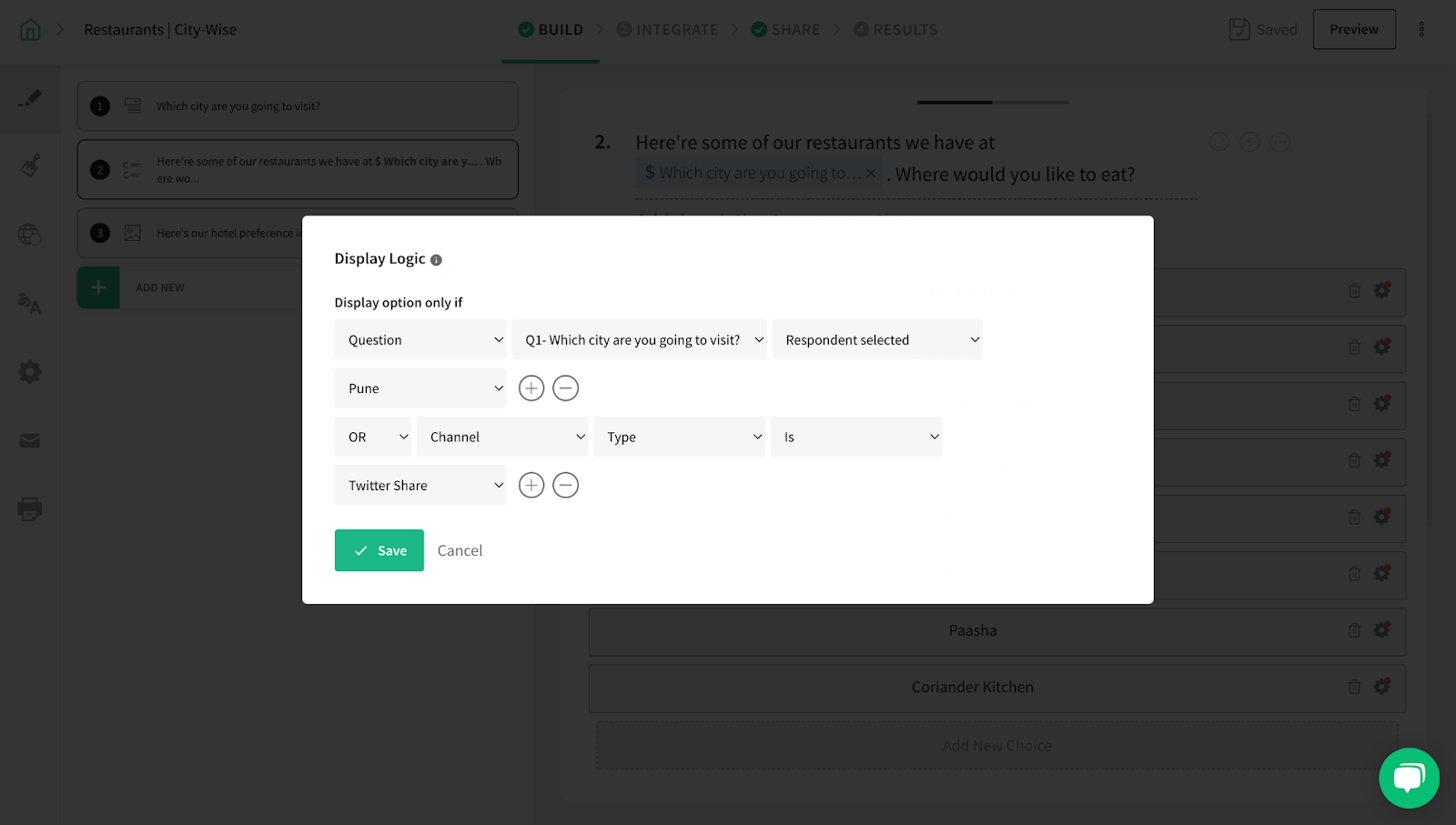Open the Pune answer dropdown
Image resolution: width=1456 pixels, height=825 pixels.
point(420,388)
